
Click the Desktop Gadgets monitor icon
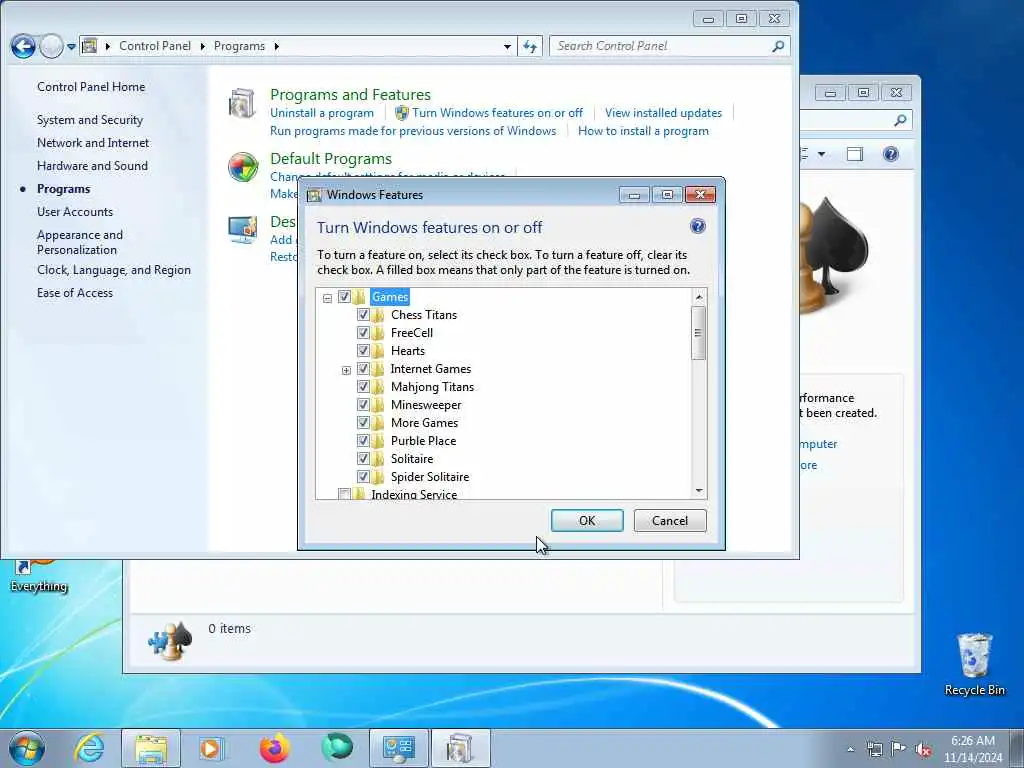[x=243, y=229]
